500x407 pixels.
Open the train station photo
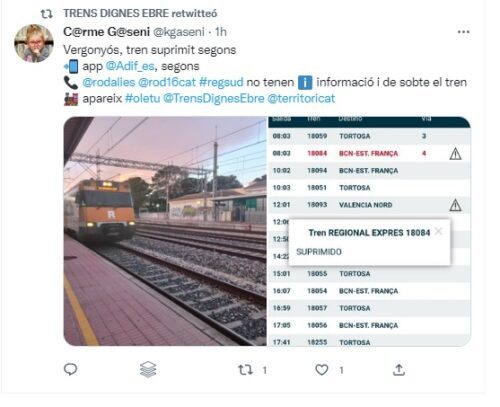pos(165,231)
